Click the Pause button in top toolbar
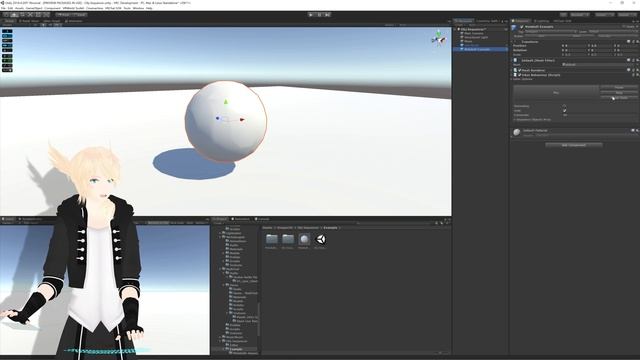The image size is (640, 360). point(319,15)
